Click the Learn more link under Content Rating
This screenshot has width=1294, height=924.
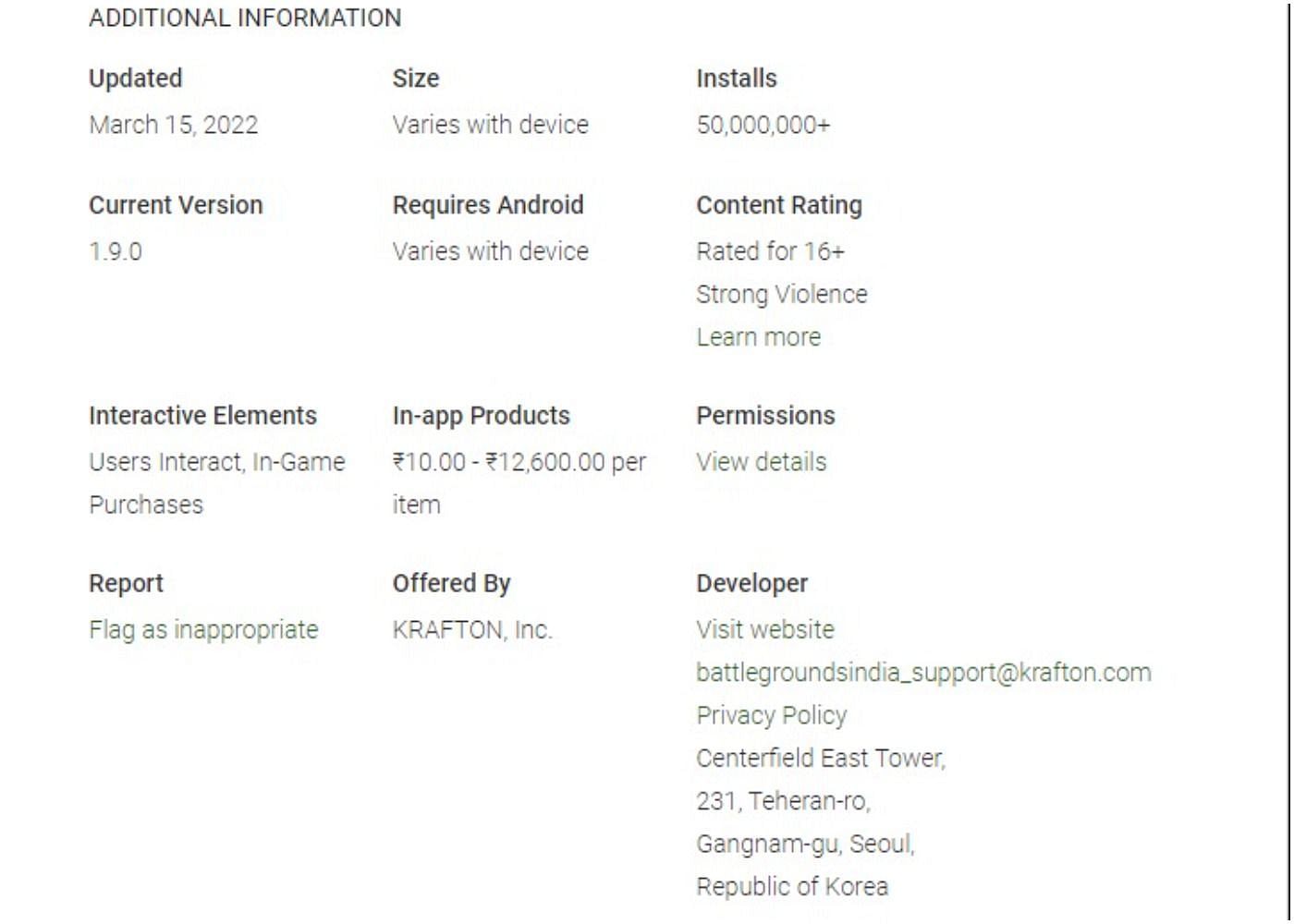tap(758, 337)
